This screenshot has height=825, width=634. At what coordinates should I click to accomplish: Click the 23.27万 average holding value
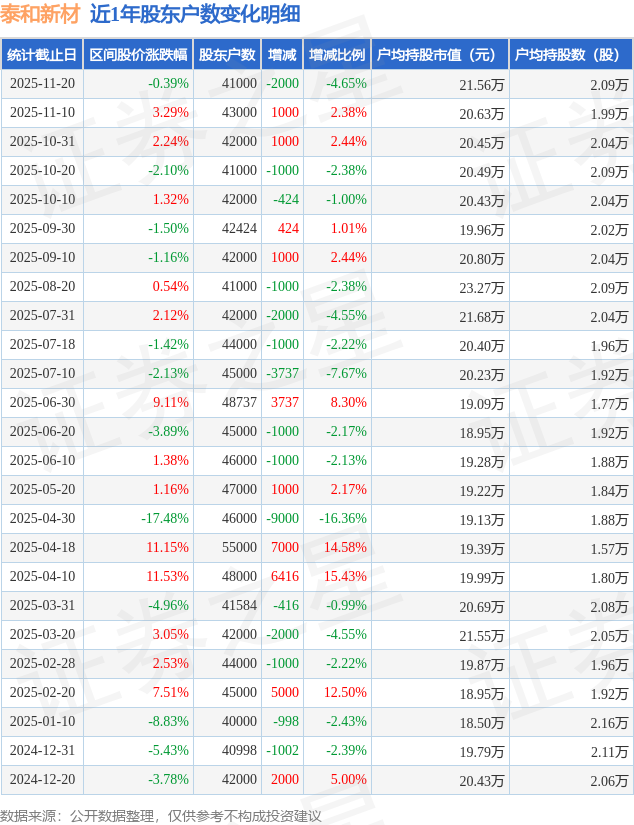tap(482, 287)
